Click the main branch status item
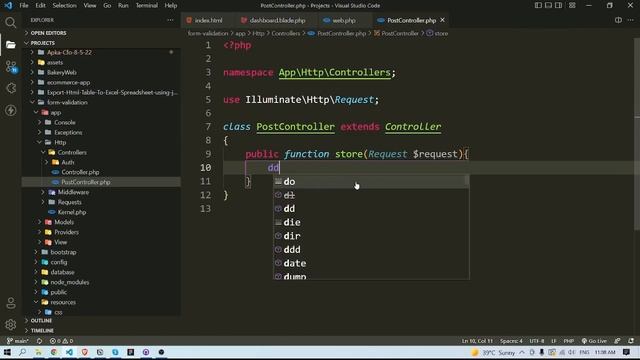The height and width of the screenshot is (360, 640). 18,341
